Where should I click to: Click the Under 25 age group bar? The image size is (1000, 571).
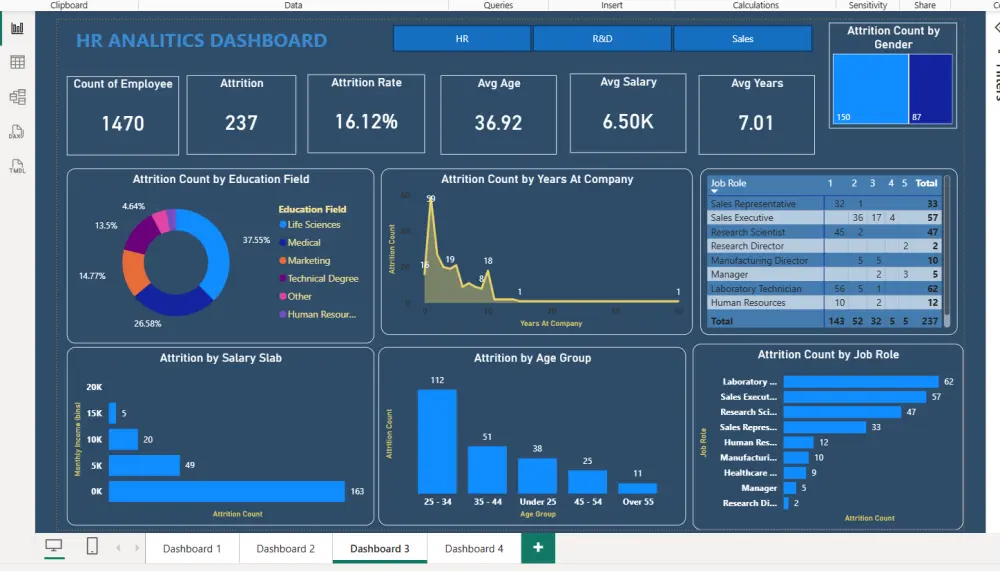pyautogui.click(x=537, y=476)
